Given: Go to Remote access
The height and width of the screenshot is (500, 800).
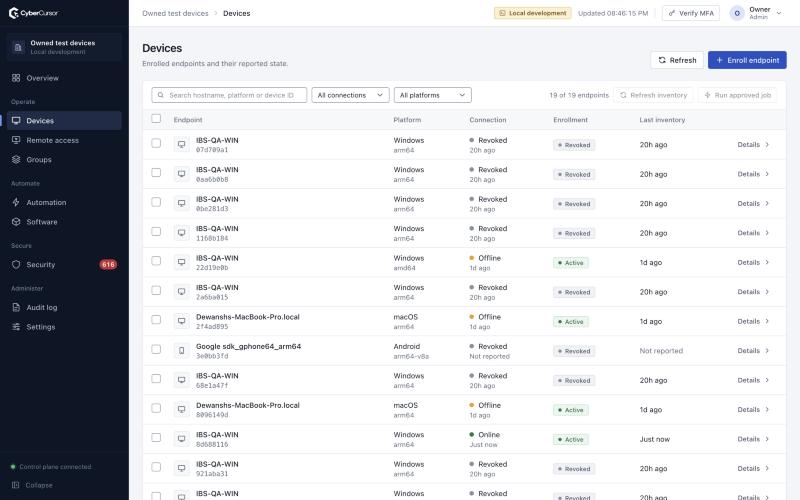Looking at the screenshot, I should tap(64, 140).
